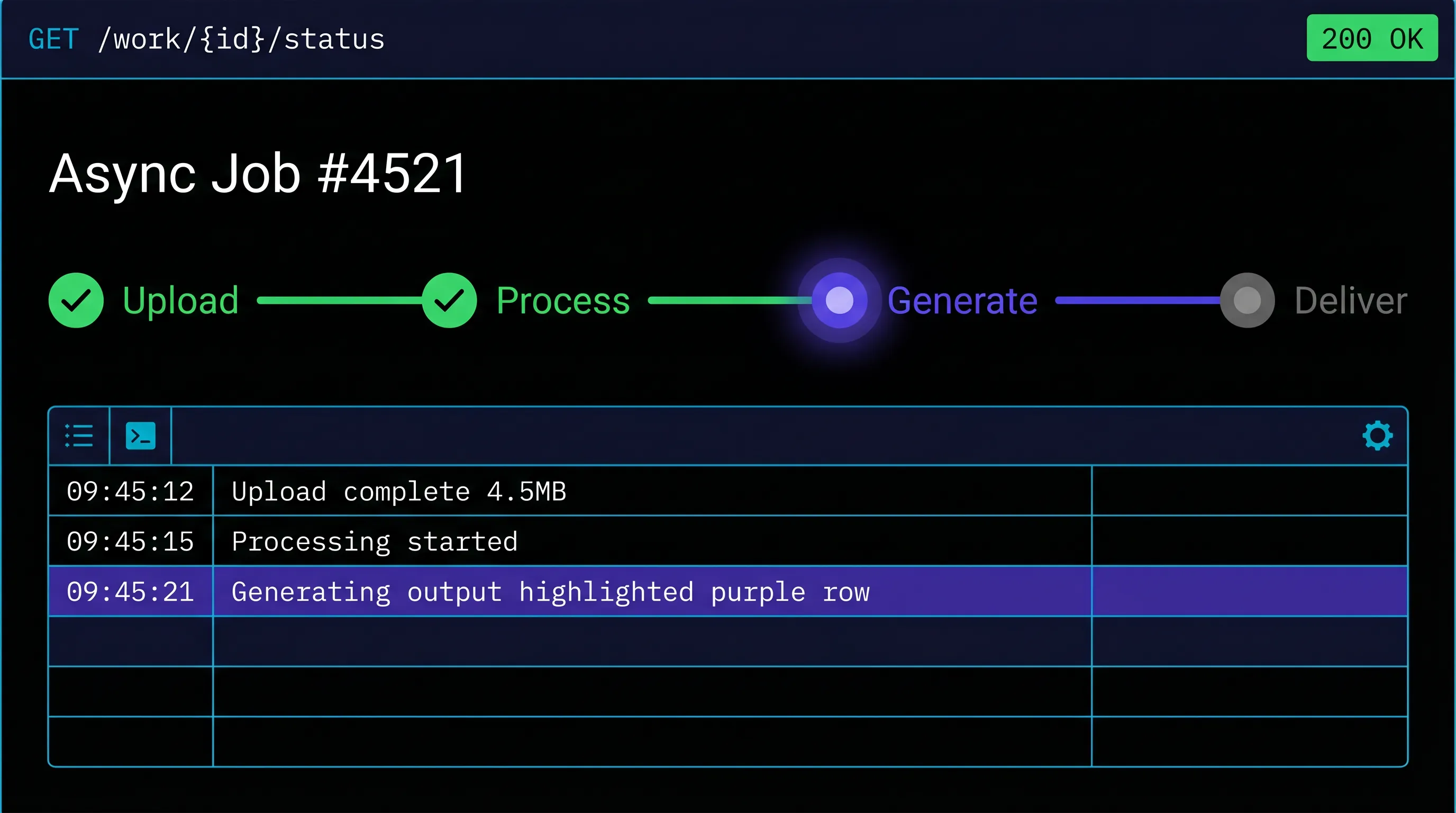Screen dimensions: 1456x813
Task: Click the Upload completed checkmark icon
Action: pos(76,301)
